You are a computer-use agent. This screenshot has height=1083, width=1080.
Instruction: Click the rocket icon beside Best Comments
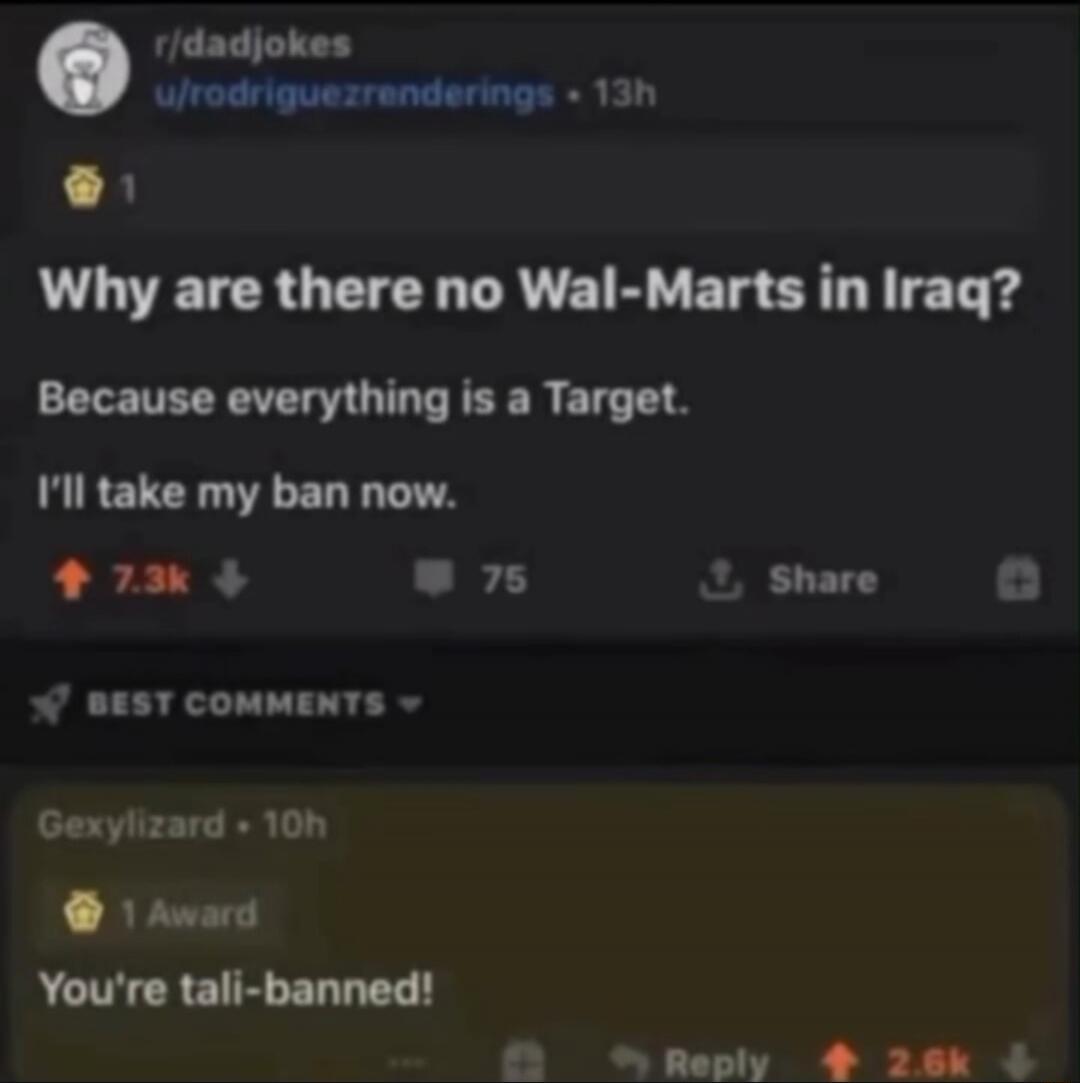click(50, 705)
